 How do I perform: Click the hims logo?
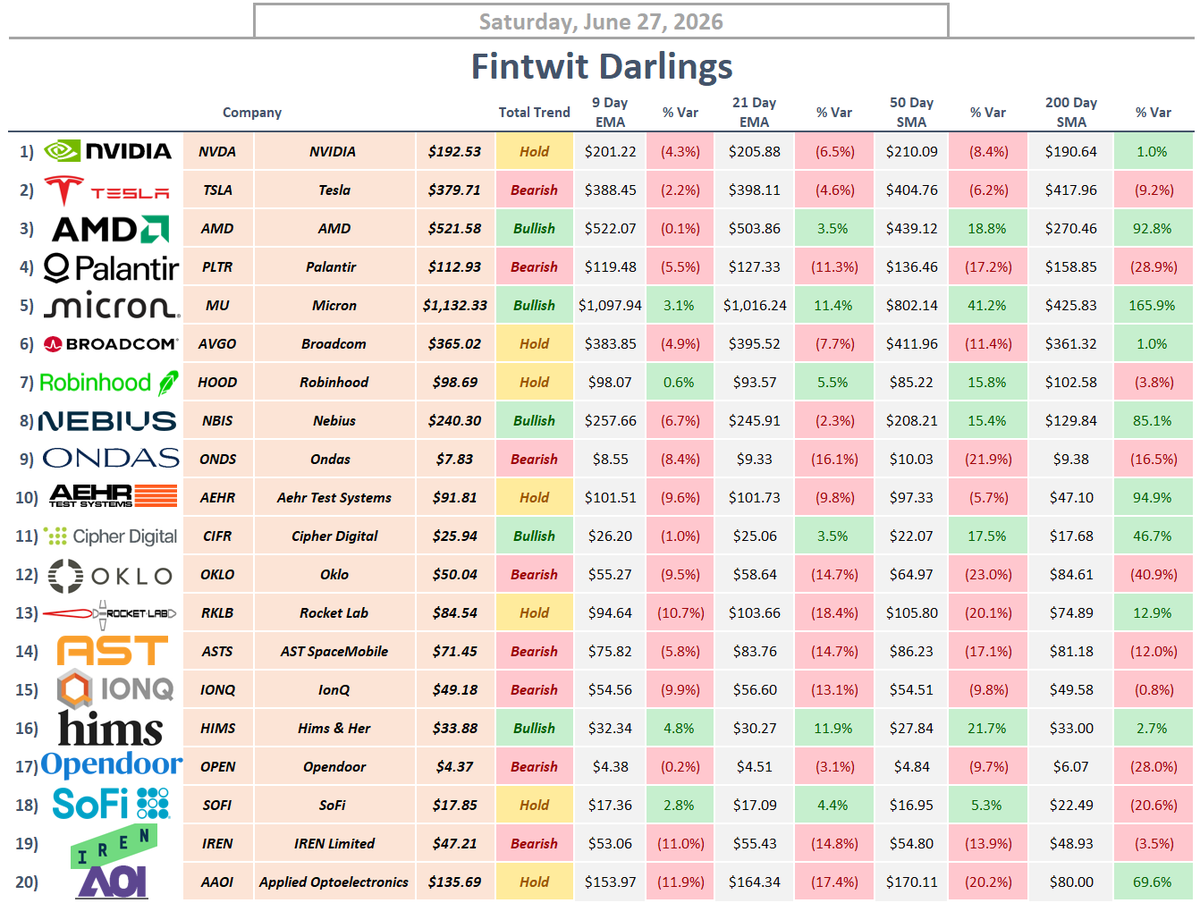111,727
